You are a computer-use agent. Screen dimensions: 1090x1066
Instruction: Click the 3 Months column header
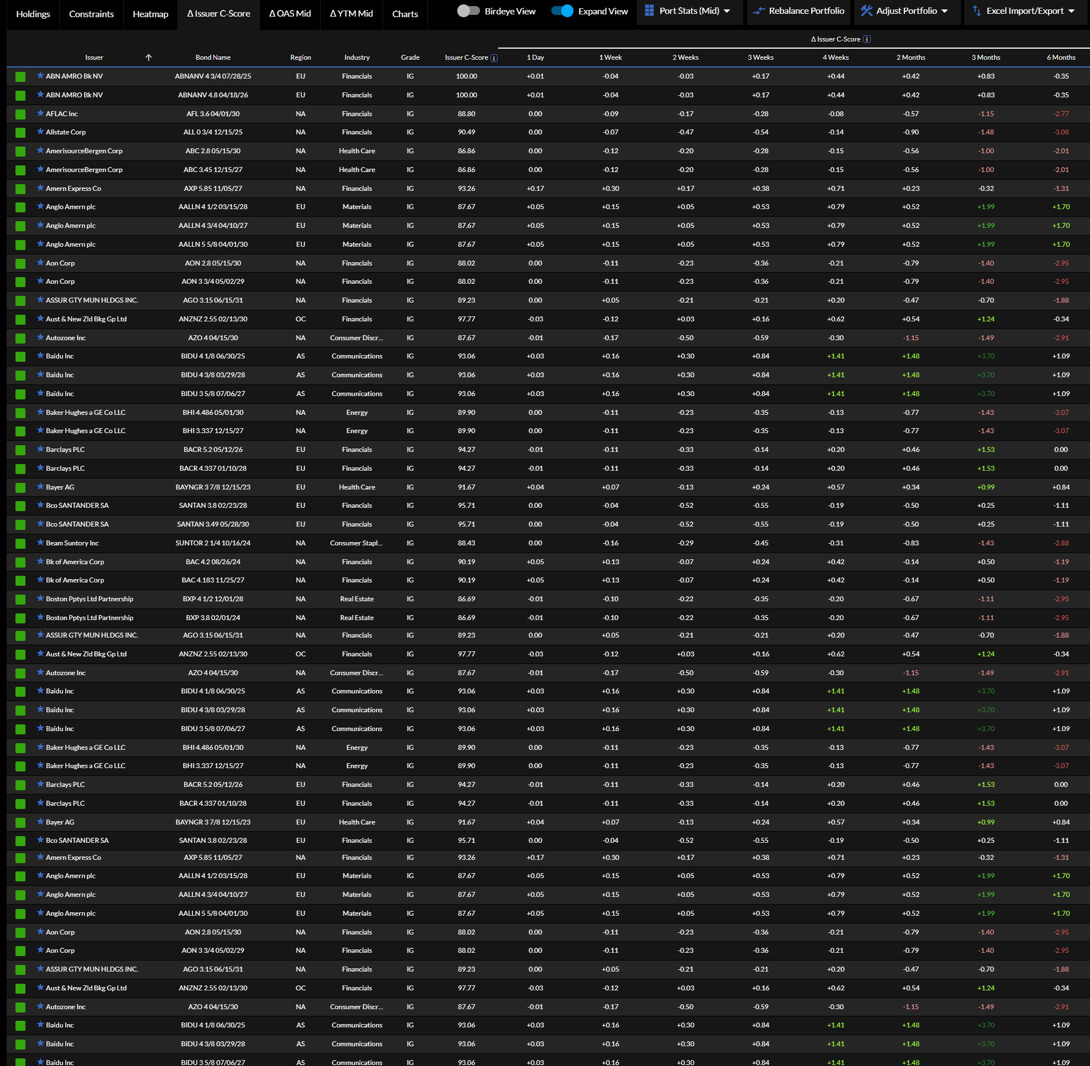[x=985, y=58]
